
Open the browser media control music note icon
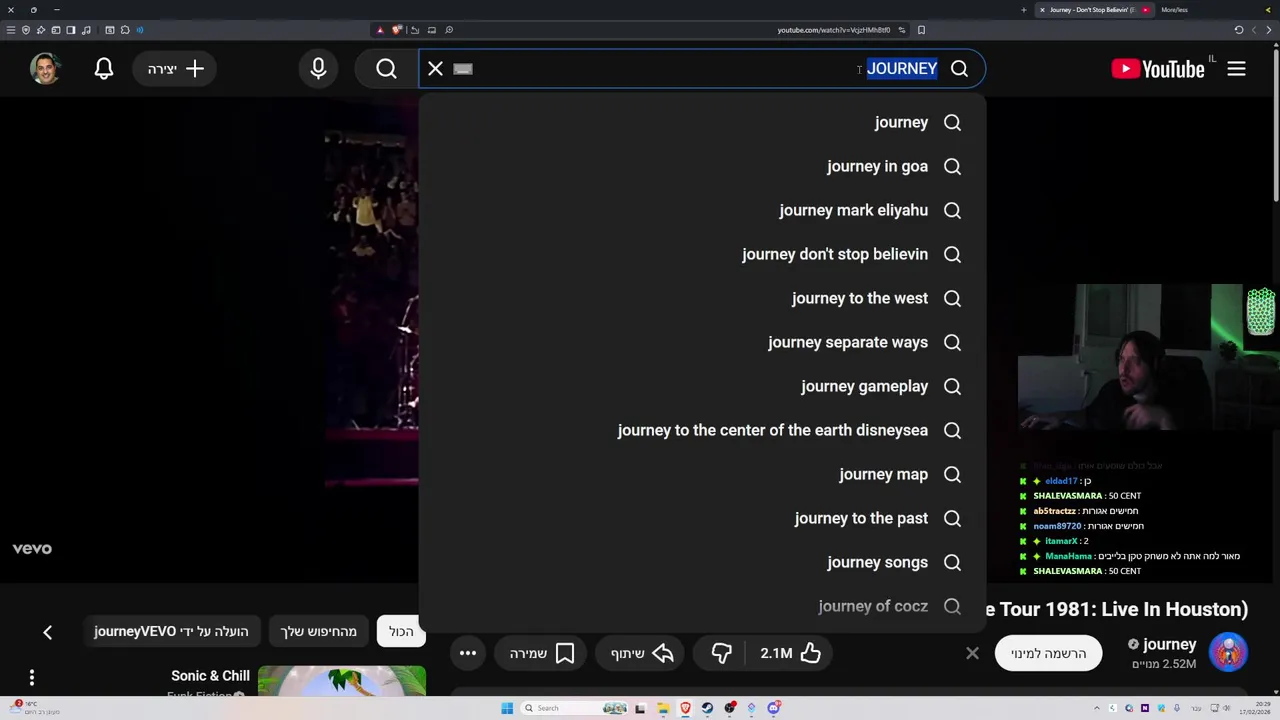click(x=86, y=30)
